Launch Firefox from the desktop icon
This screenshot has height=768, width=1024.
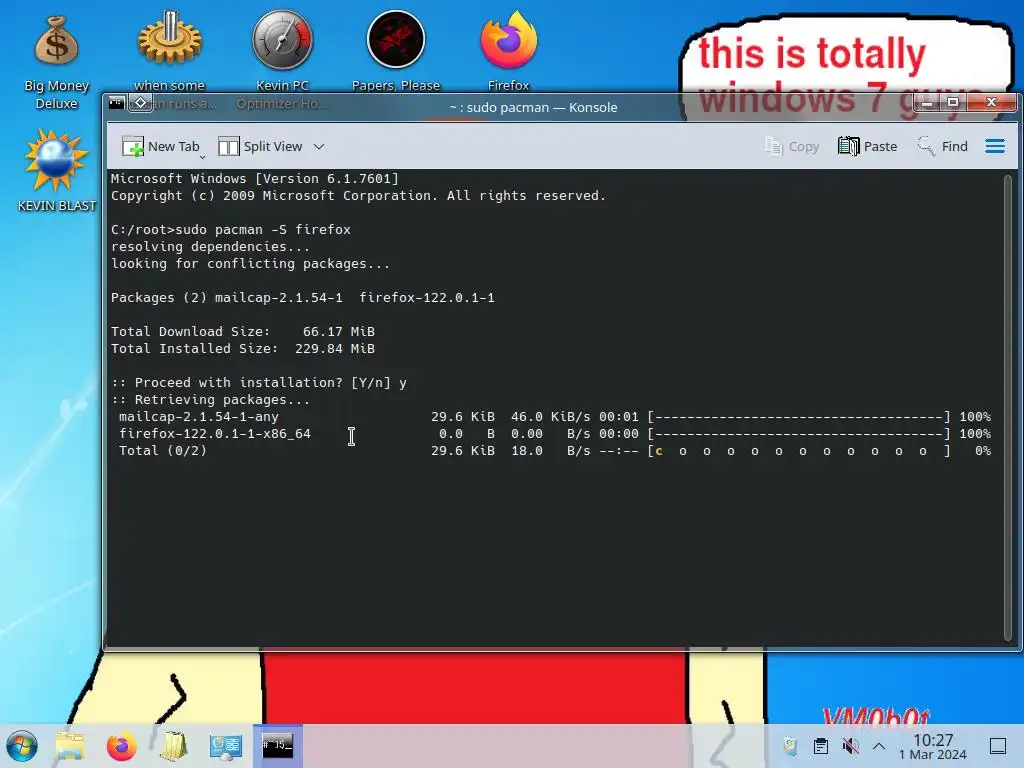point(509,52)
